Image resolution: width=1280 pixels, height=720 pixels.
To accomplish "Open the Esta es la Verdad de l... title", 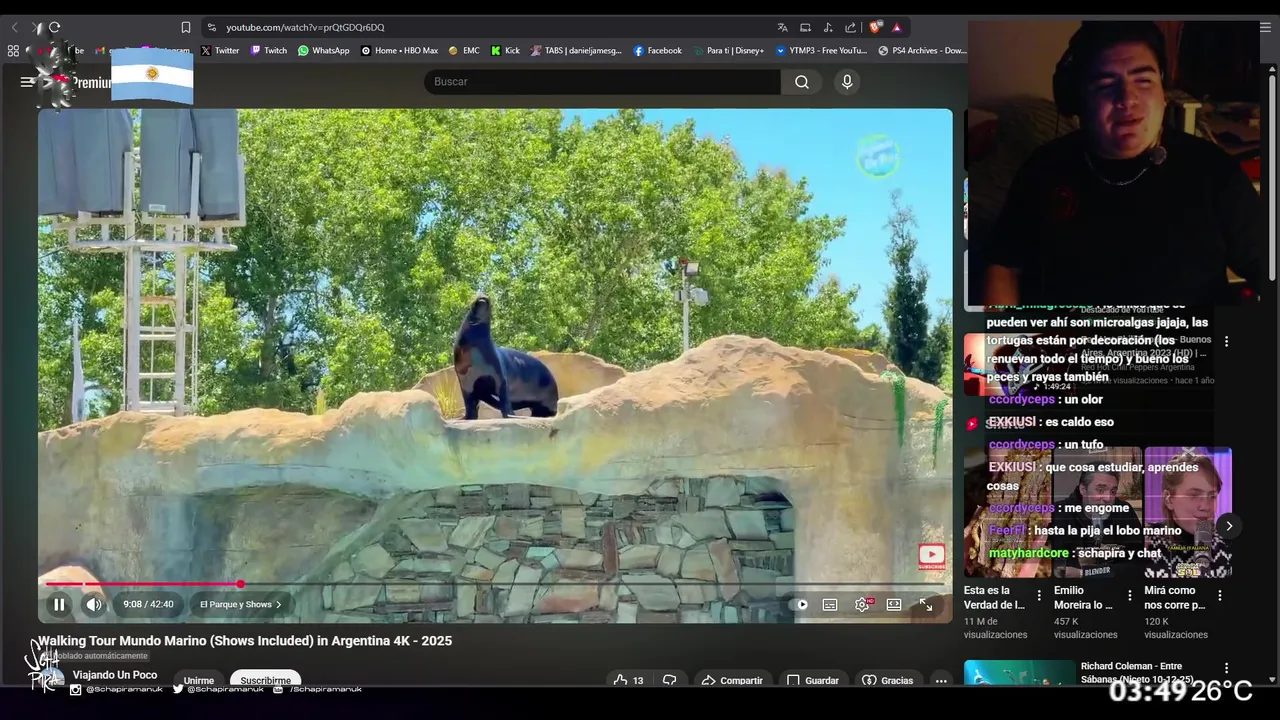I will coord(994,598).
